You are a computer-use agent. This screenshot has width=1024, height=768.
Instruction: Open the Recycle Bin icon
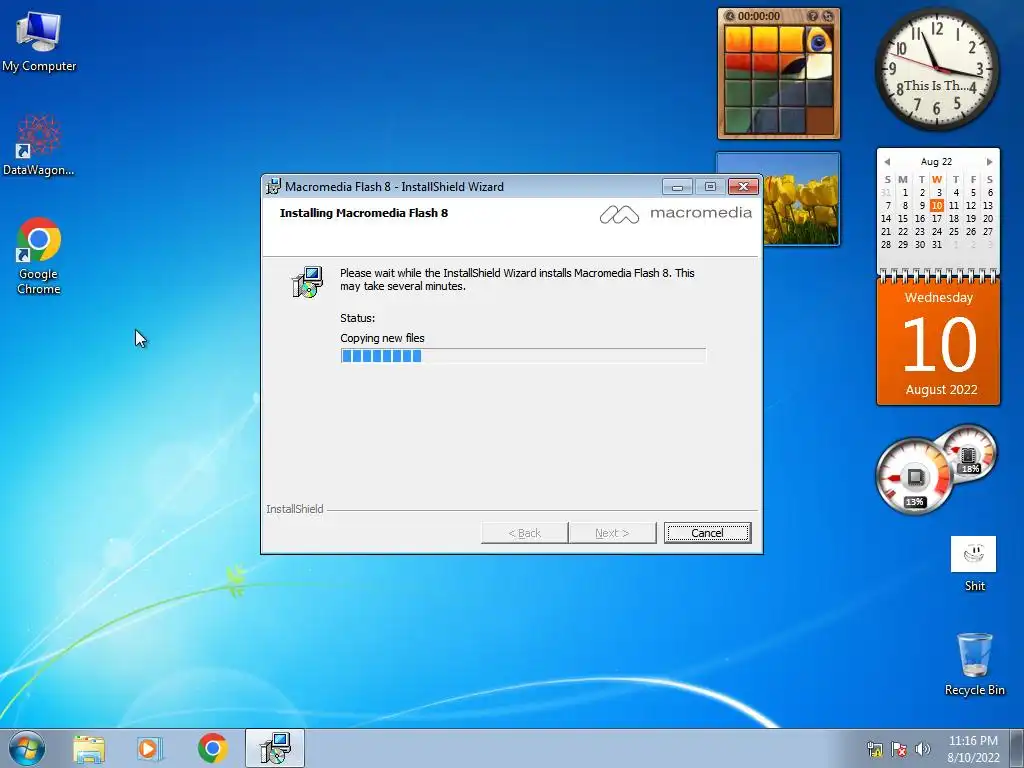pyautogui.click(x=974, y=664)
